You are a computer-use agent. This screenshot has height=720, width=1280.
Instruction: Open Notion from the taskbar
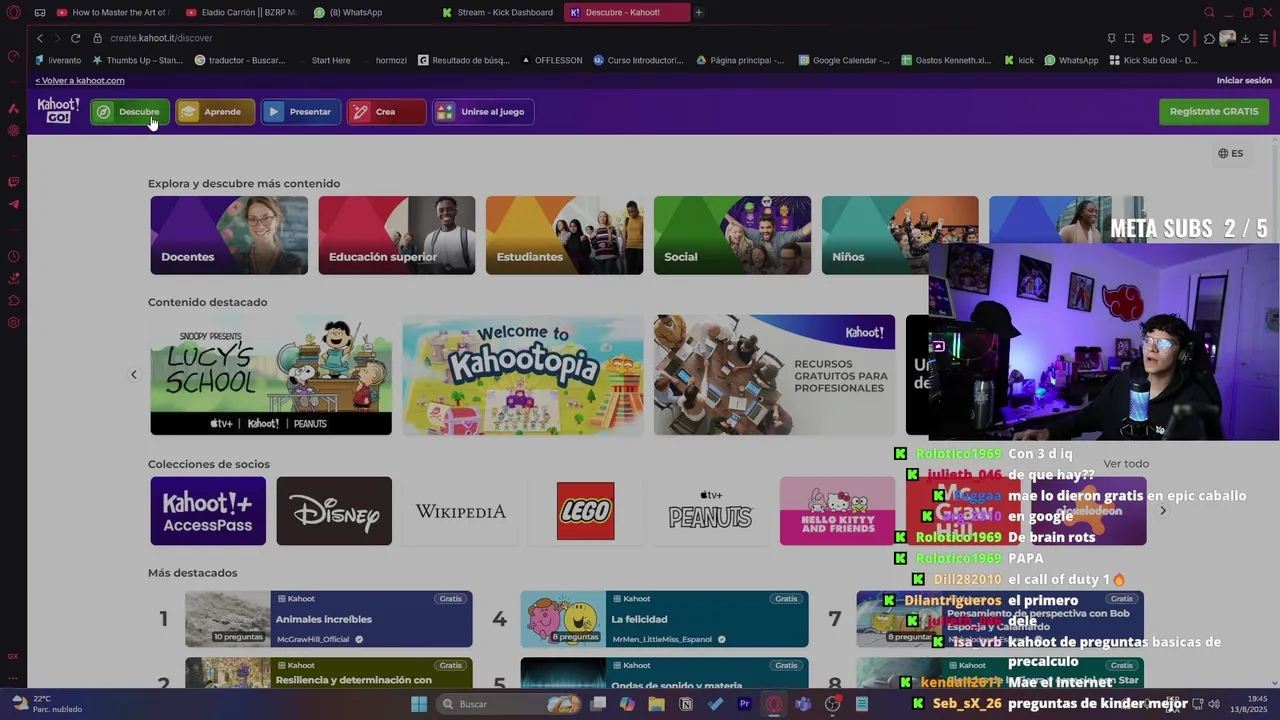[685, 704]
